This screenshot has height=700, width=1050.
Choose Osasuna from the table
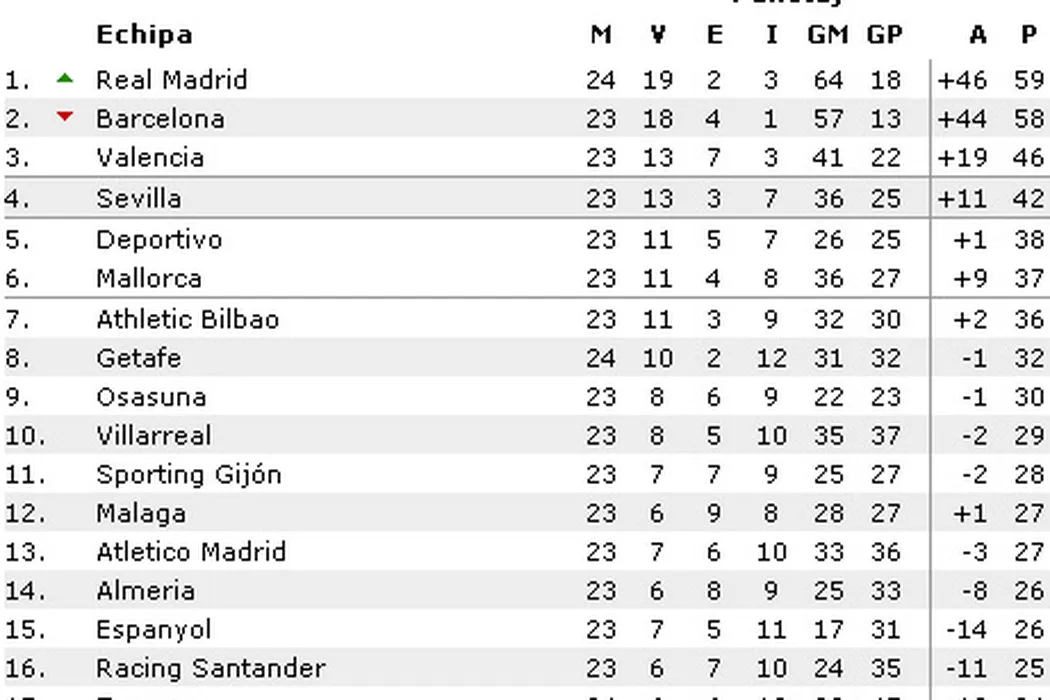[151, 397]
